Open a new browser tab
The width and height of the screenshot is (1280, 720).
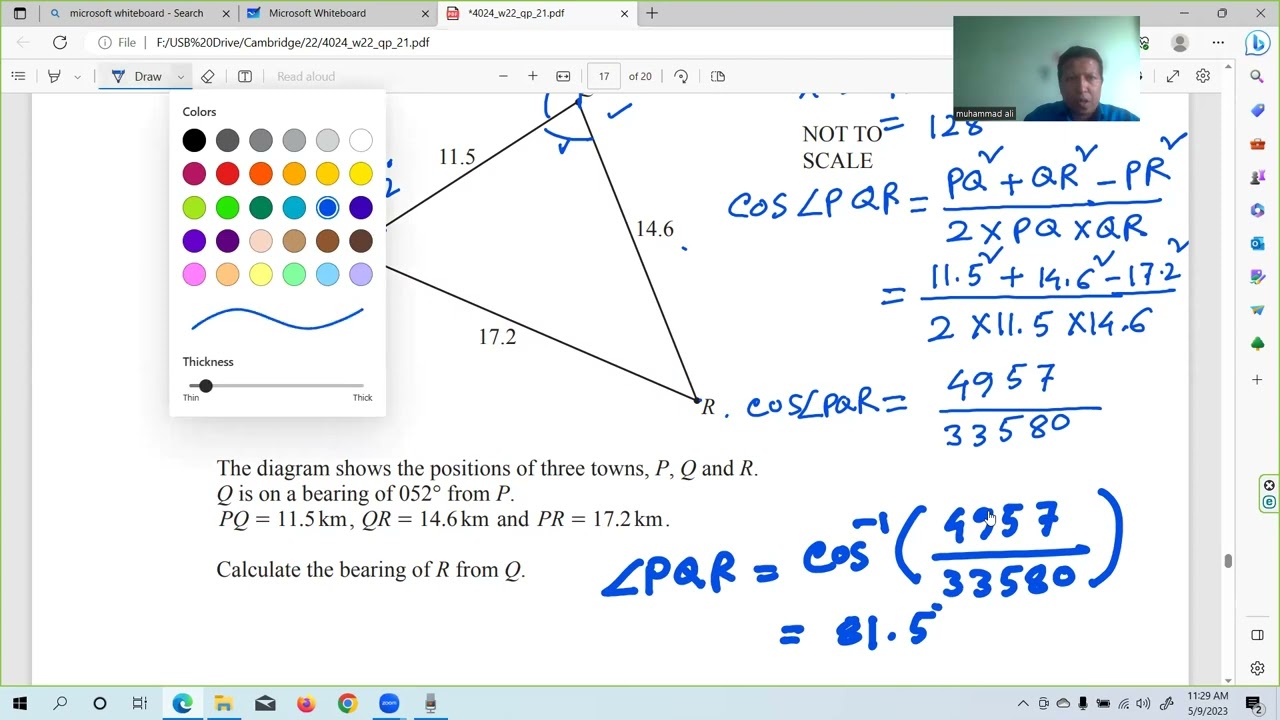(x=652, y=13)
